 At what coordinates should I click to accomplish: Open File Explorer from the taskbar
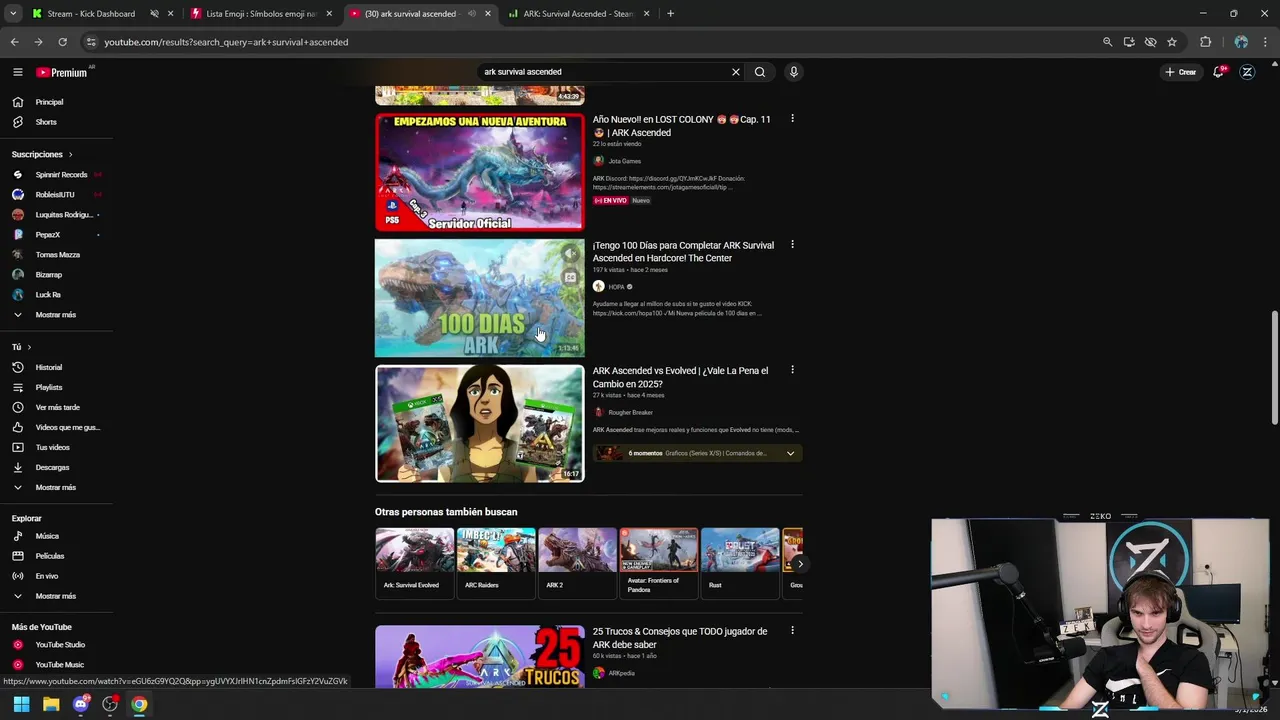point(51,704)
